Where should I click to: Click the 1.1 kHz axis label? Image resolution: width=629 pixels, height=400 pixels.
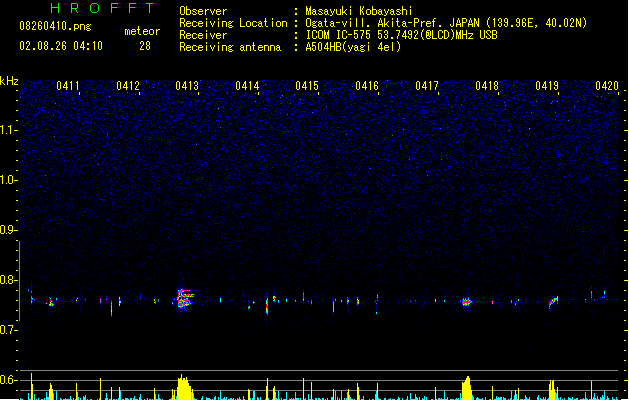(8, 130)
